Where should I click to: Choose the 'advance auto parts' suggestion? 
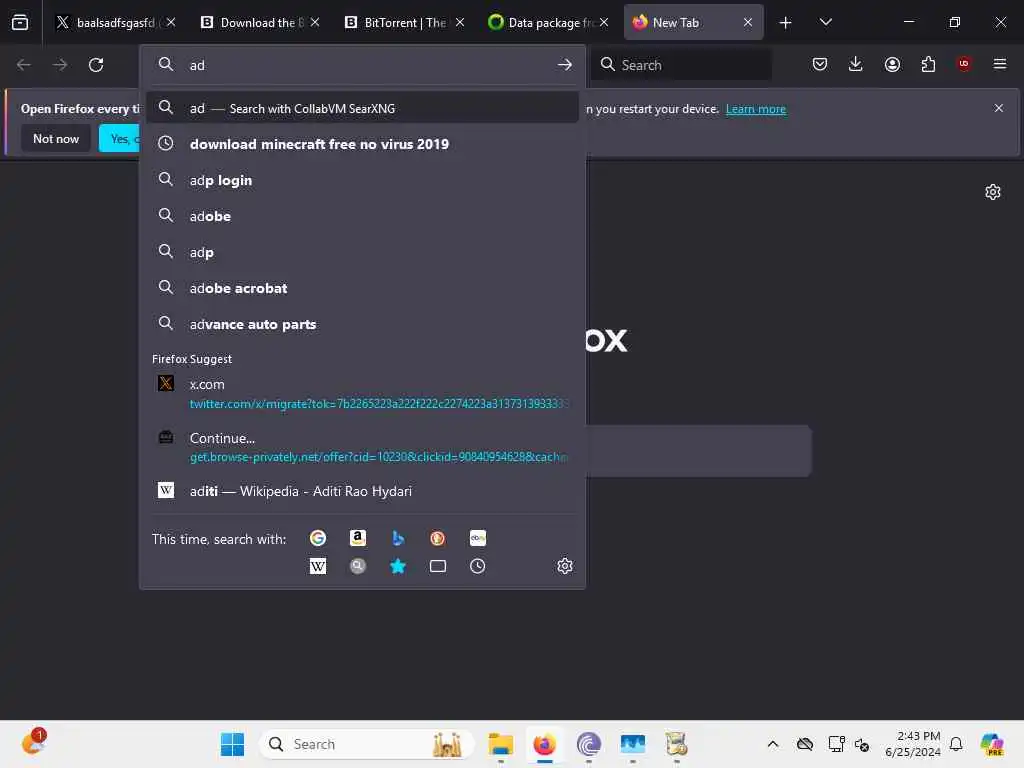point(362,324)
